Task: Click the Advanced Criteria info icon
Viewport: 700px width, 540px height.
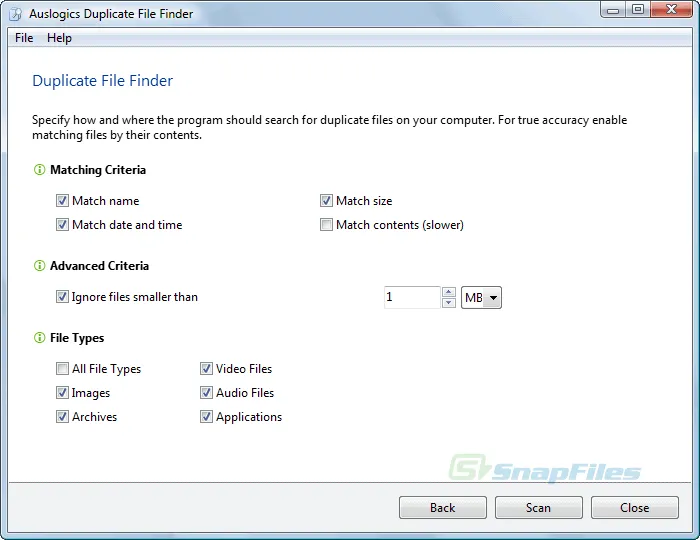Action: (x=39, y=266)
